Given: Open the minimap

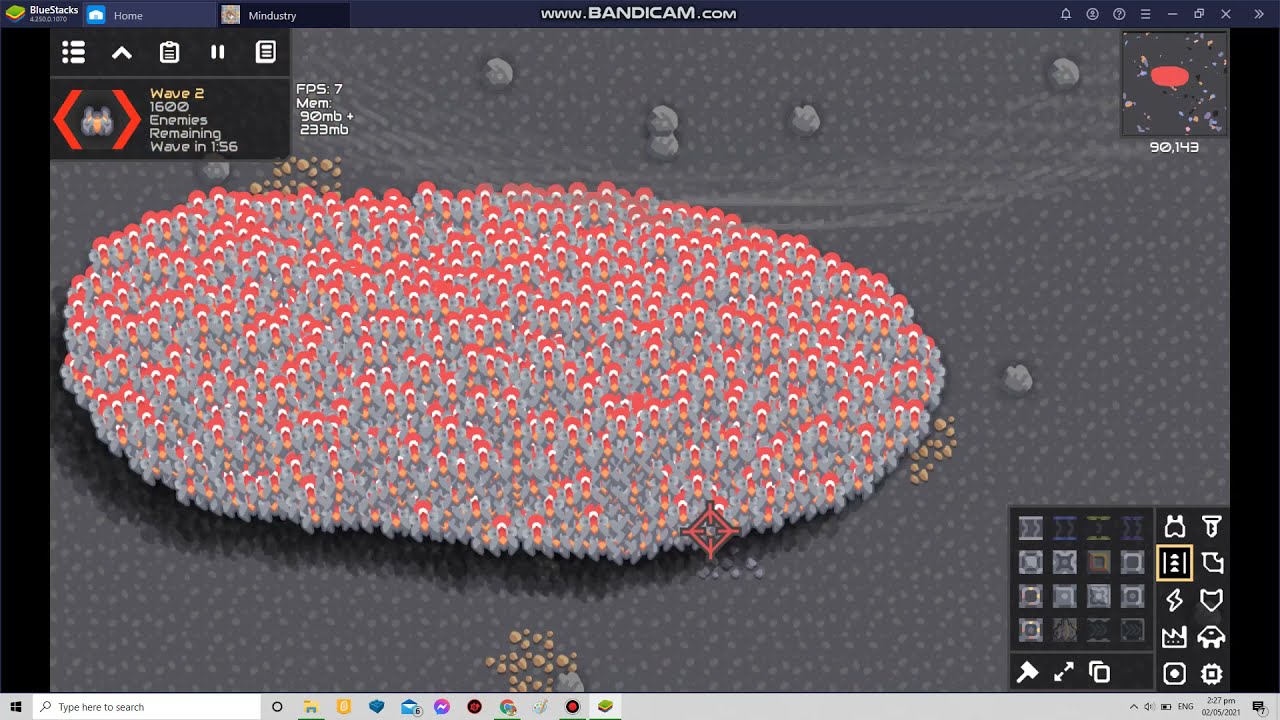Looking at the screenshot, I should pyautogui.click(x=1174, y=84).
